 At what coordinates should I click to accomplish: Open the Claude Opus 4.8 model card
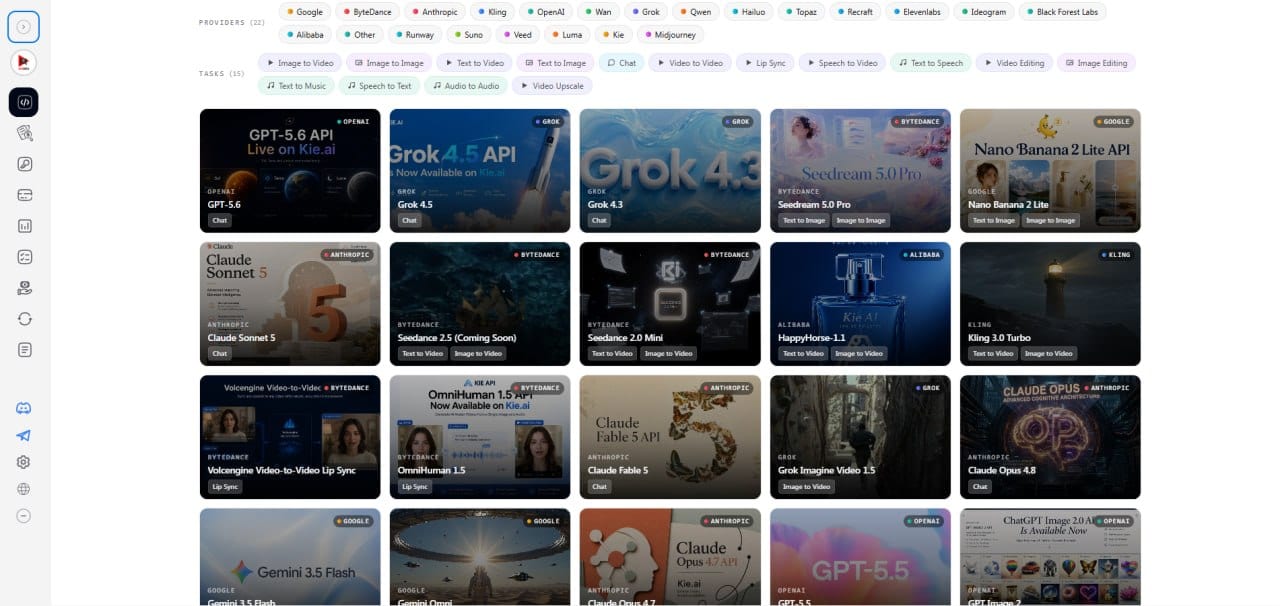pos(1050,437)
